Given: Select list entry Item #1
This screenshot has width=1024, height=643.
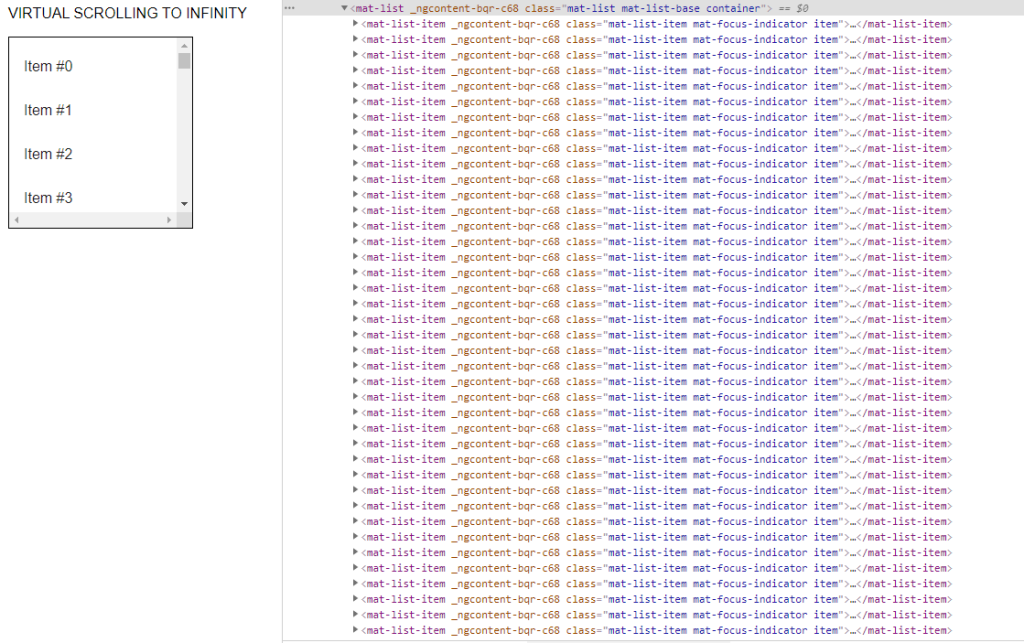Looking at the screenshot, I should click(48, 110).
